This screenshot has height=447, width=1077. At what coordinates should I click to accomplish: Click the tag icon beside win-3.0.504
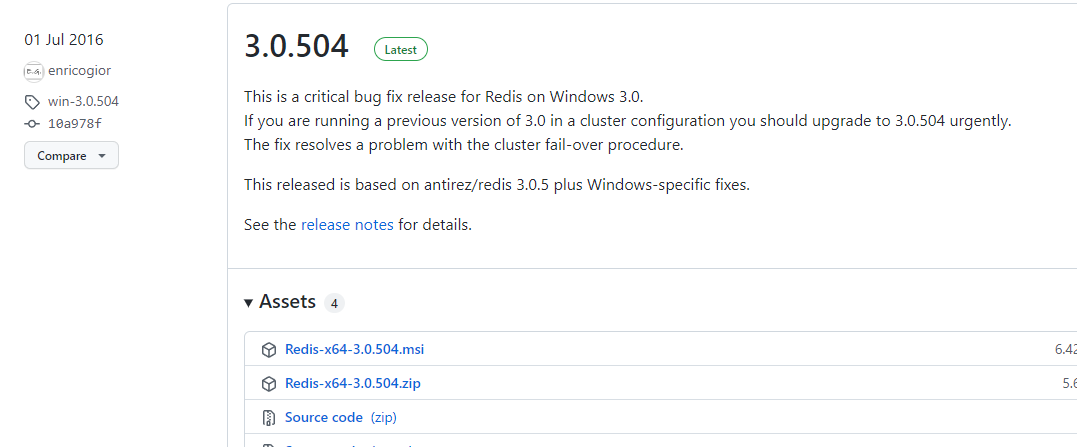tap(33, 101)
